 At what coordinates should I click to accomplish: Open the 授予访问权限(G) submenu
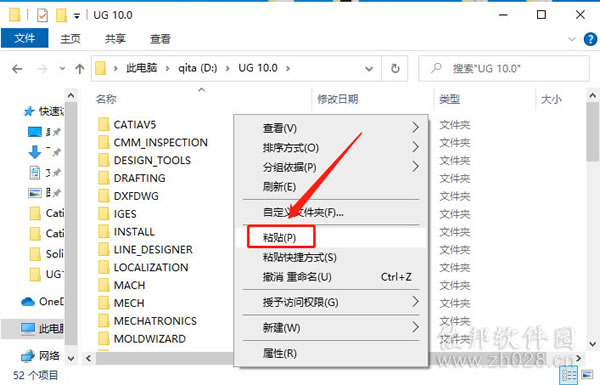[331, 302]
